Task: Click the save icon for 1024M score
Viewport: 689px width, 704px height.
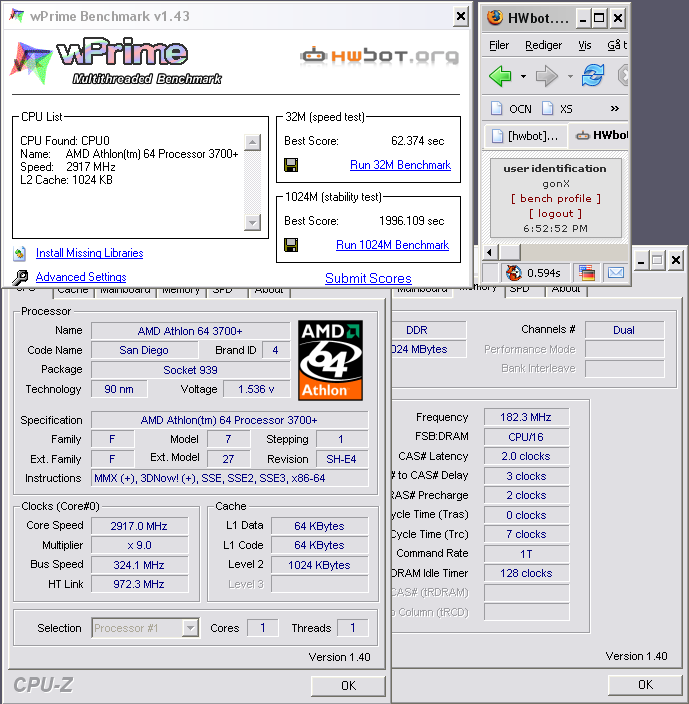Action: 291,245
